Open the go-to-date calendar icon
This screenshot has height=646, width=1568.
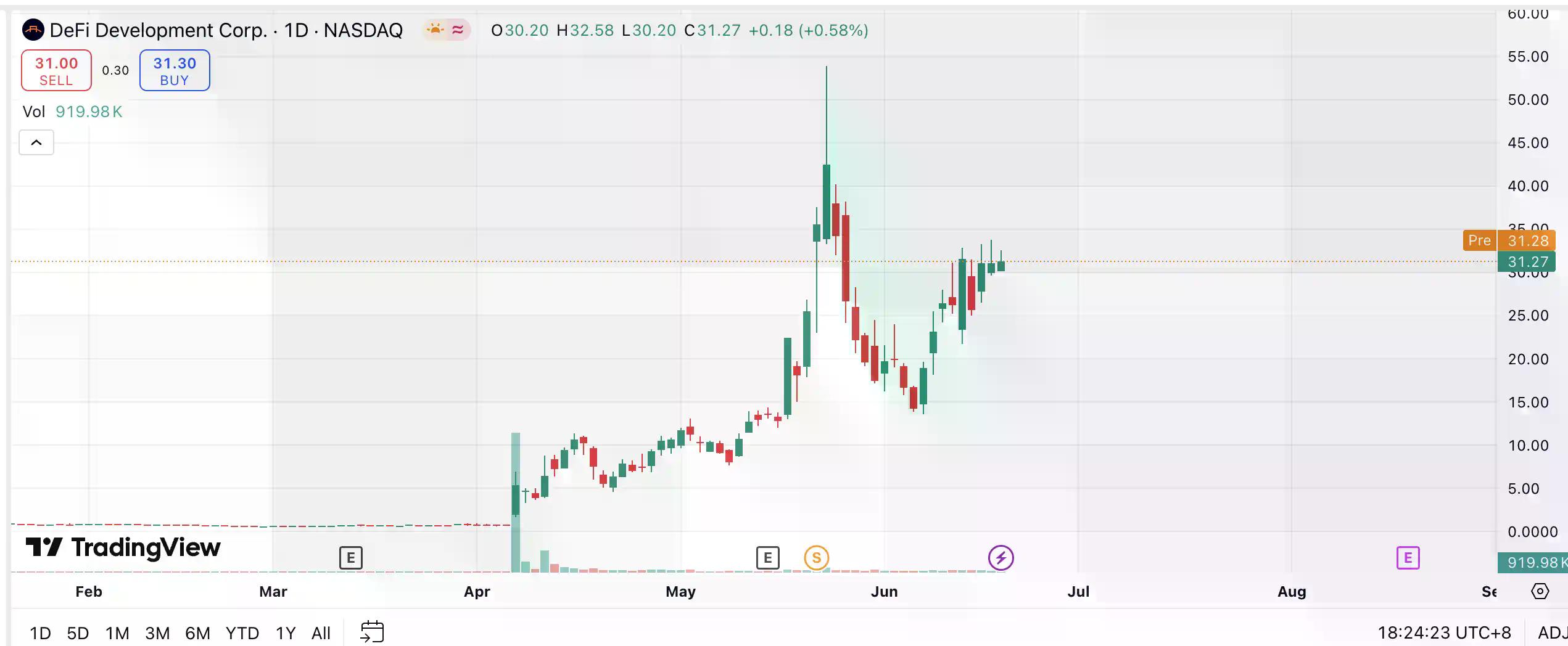[x=372, y=632]
